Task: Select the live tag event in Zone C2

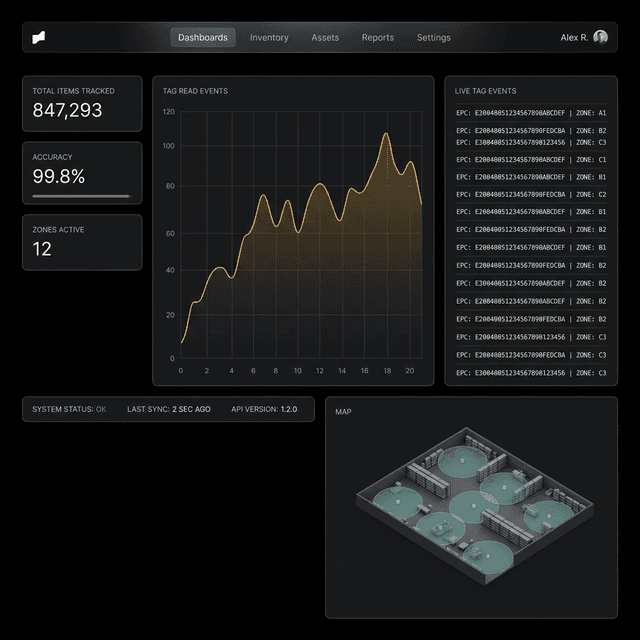Action: [x=531, y=195]
